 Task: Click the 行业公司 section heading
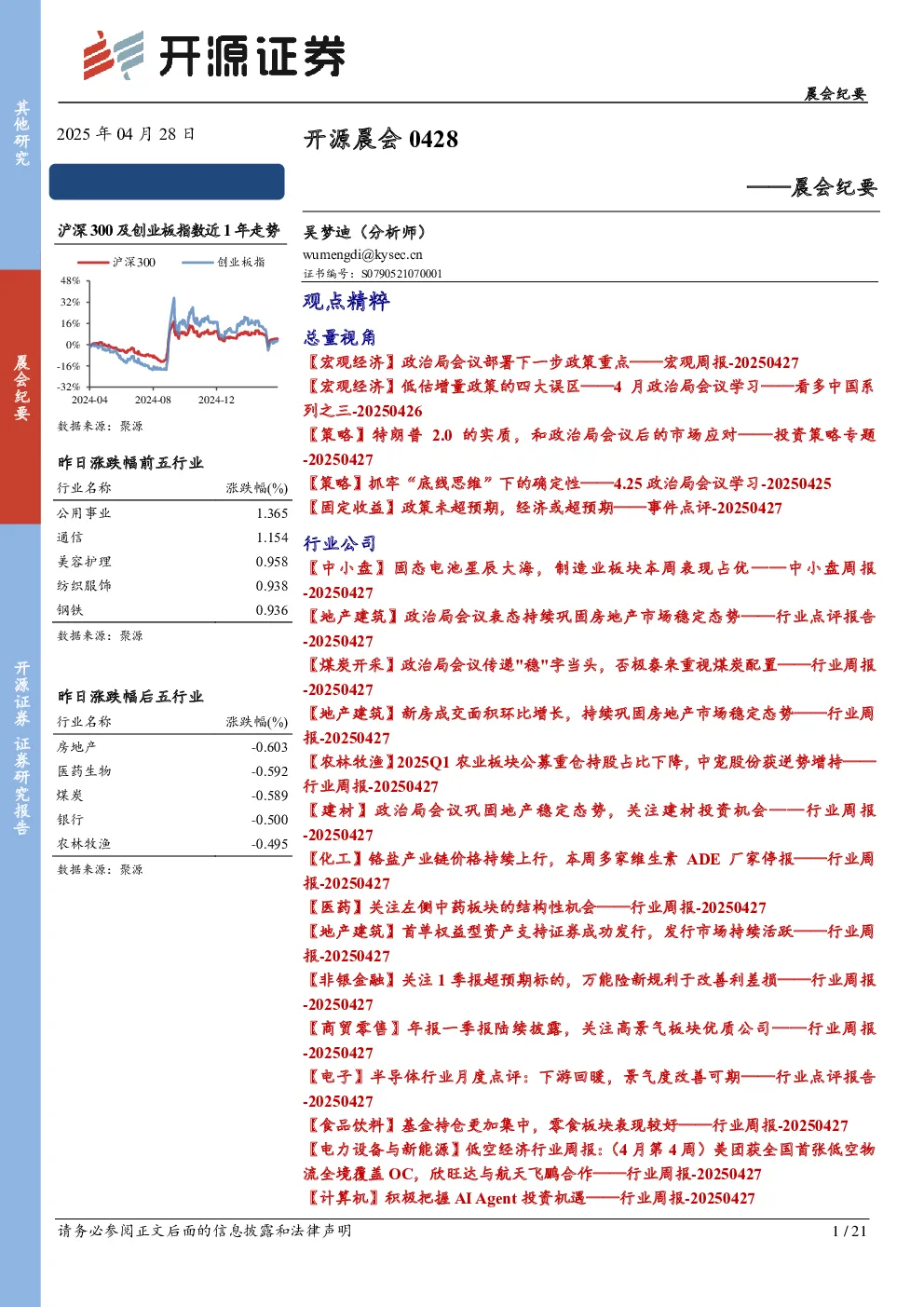(340, 543)
